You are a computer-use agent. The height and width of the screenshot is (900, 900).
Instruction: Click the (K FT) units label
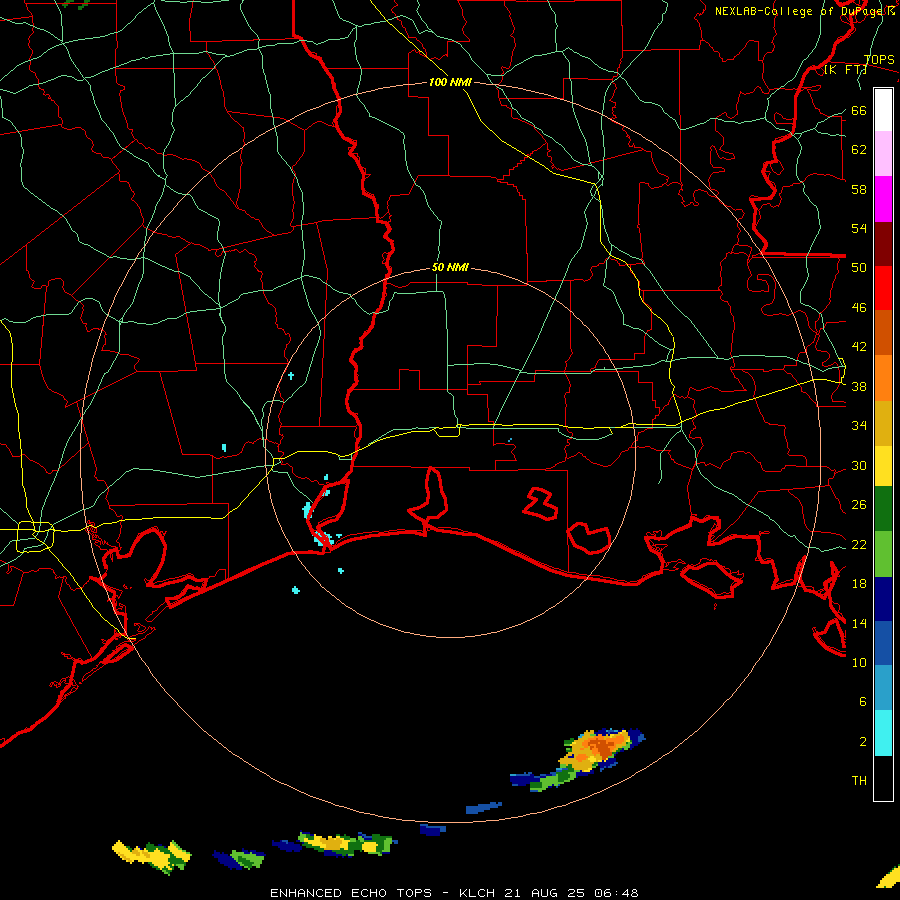[x=845, y=70]
